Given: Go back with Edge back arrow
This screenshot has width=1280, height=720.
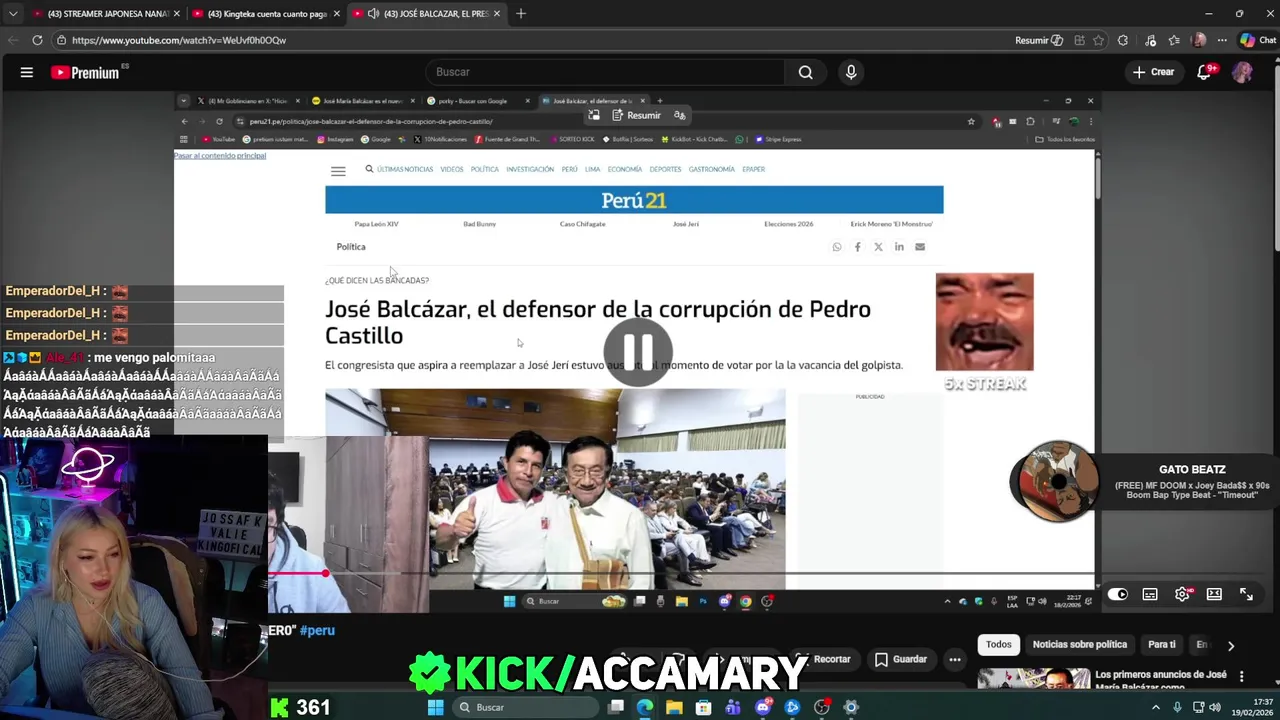Looking at the screenshot, I should tap(12, 40).
